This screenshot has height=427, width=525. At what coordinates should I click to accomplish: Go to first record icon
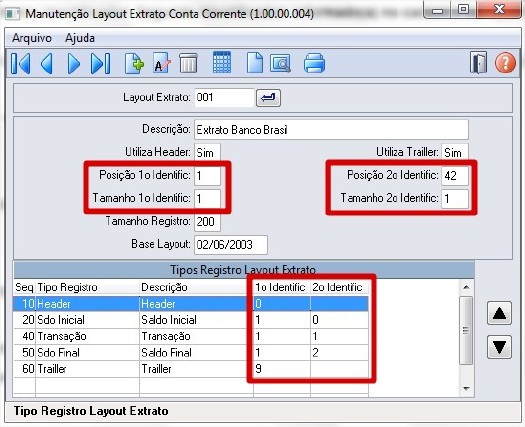click(x=21, y=63)
